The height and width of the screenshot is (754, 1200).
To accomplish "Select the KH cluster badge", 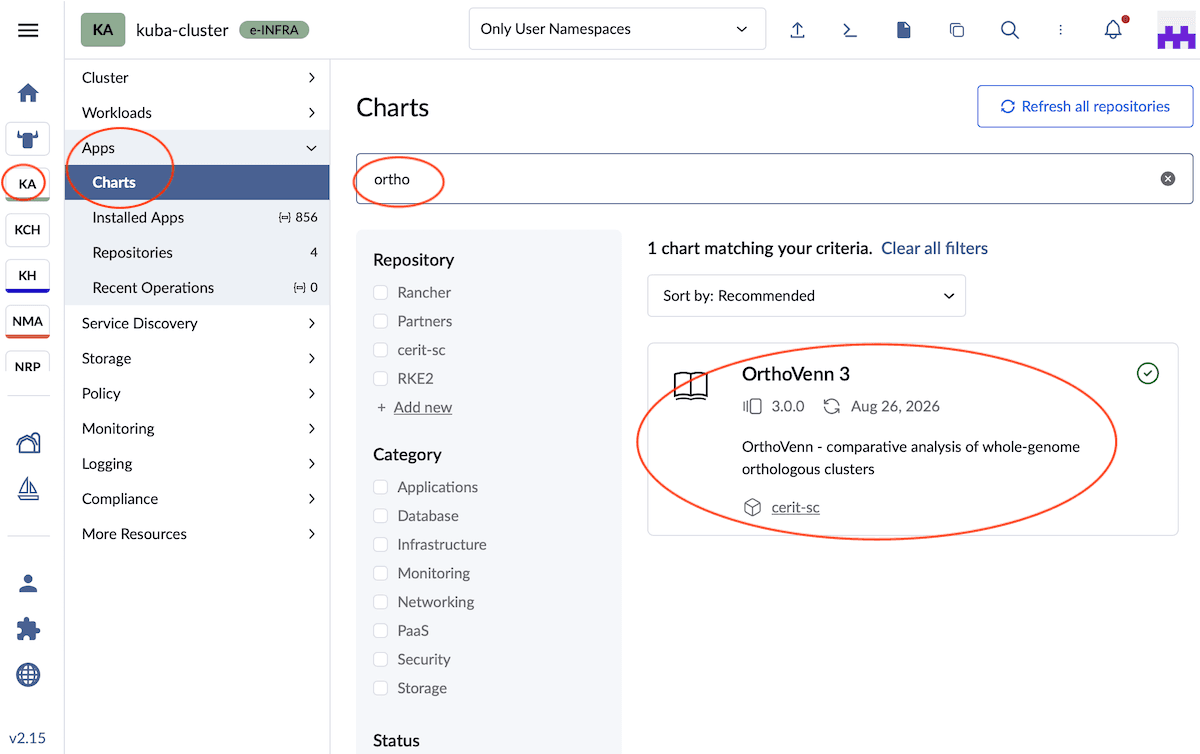I will 28,276.
